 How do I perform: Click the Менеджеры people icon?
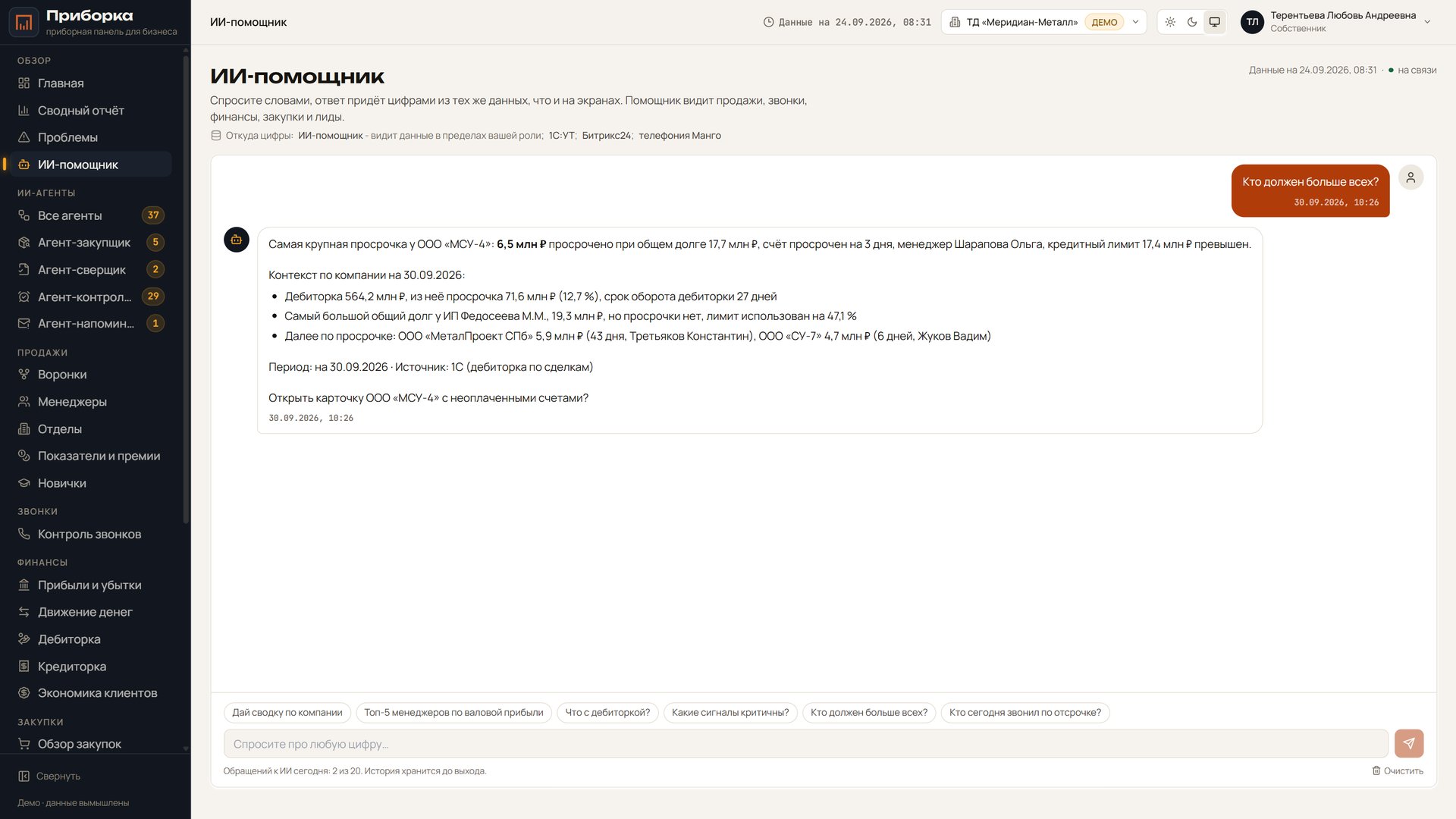click(24, 402)
